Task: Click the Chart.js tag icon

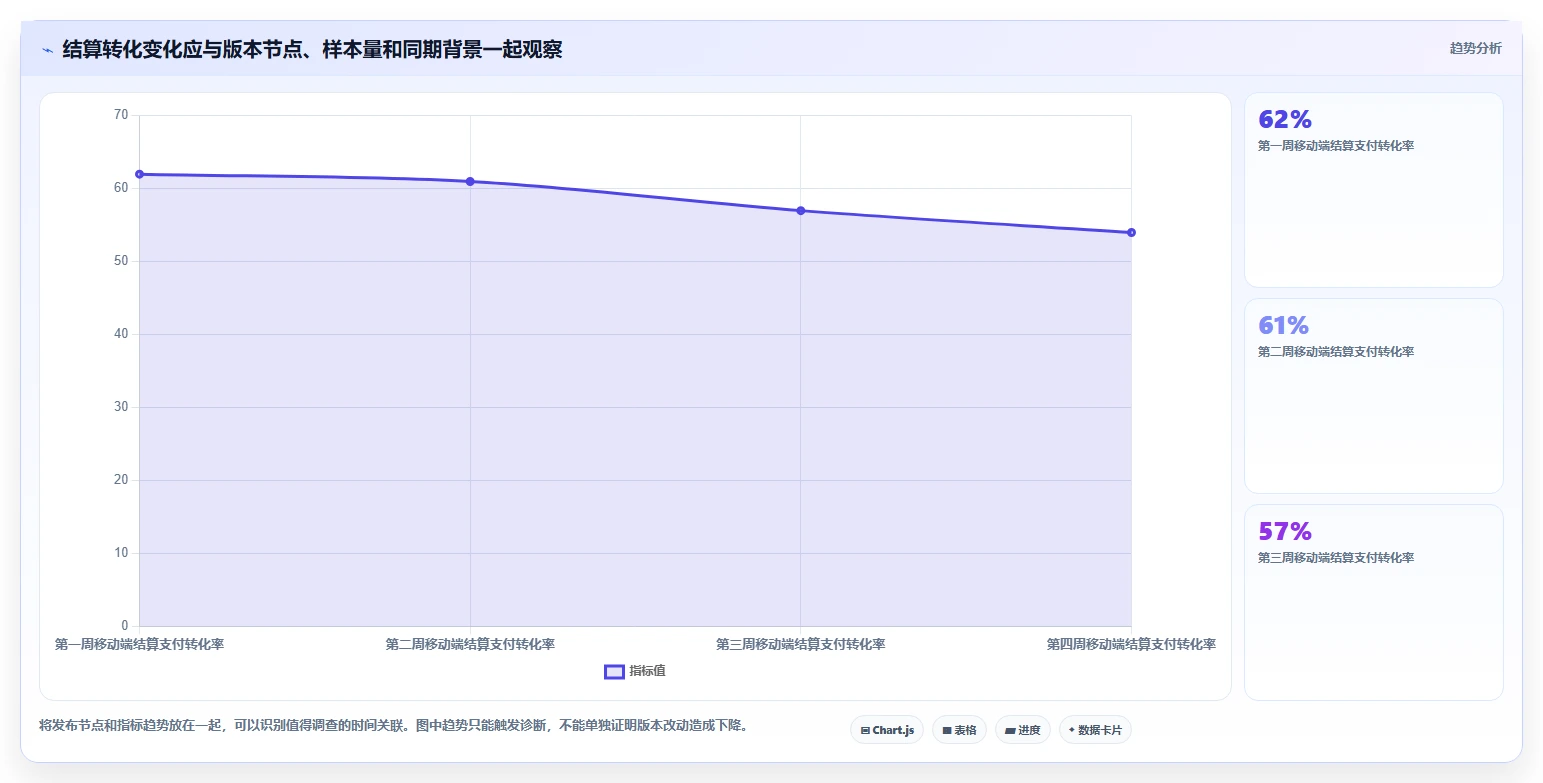Action: coord(865,731)
